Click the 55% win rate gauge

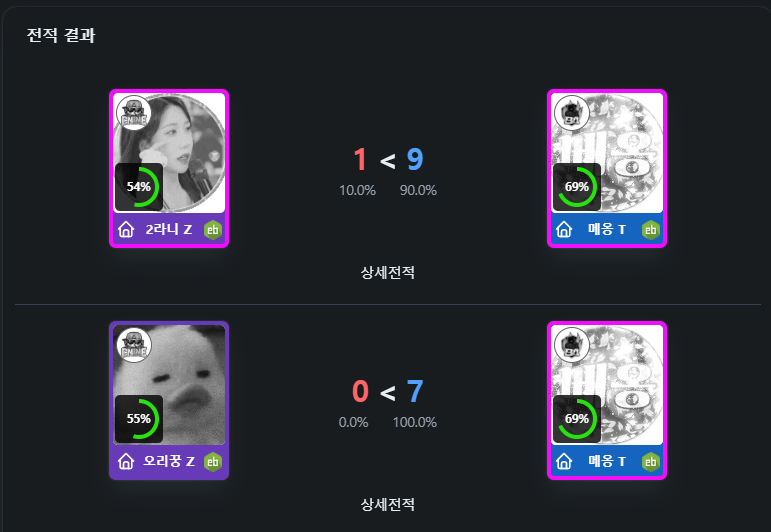click(139, 419)
